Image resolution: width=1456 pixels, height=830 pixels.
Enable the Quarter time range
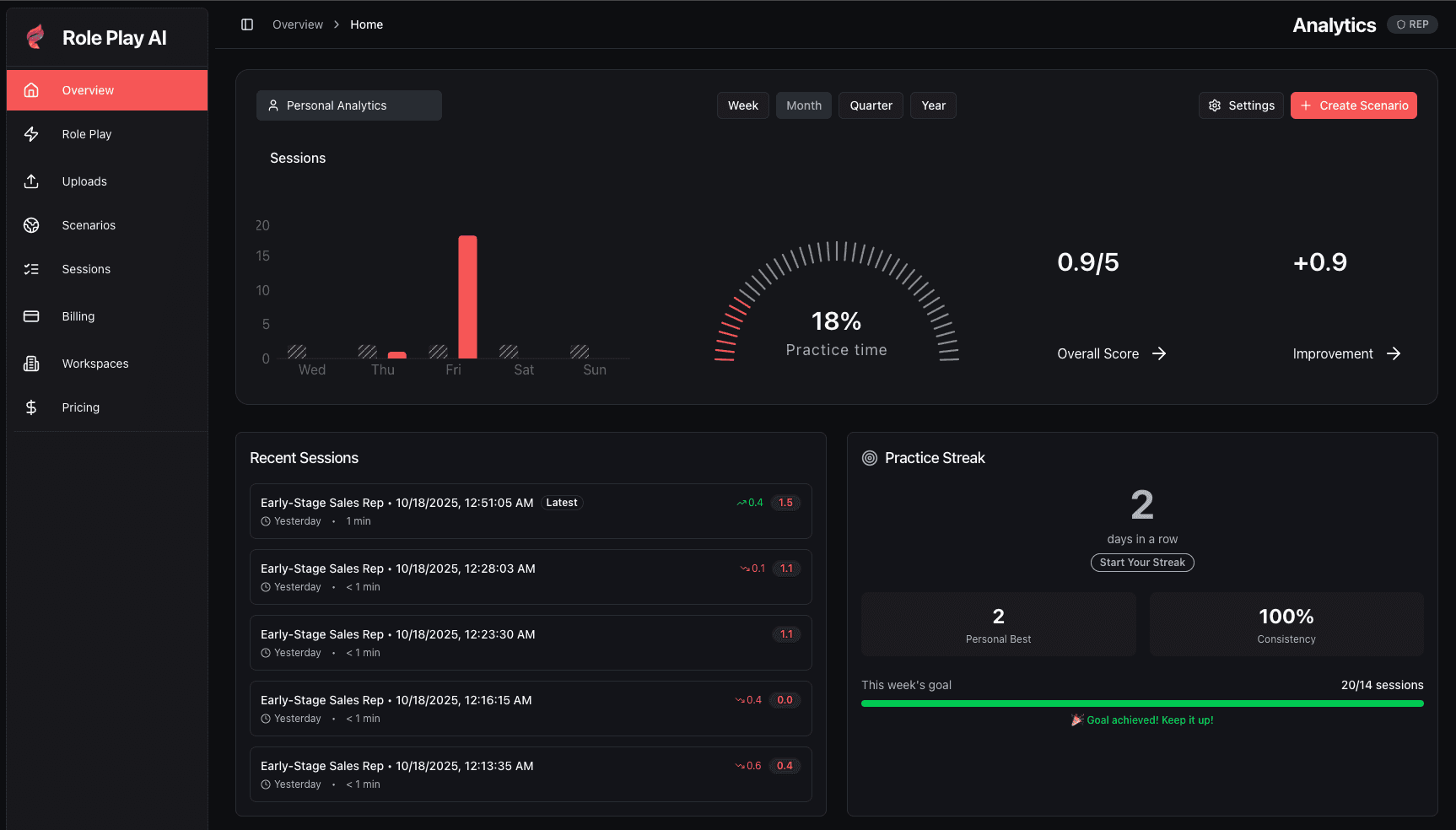point(871,105)
